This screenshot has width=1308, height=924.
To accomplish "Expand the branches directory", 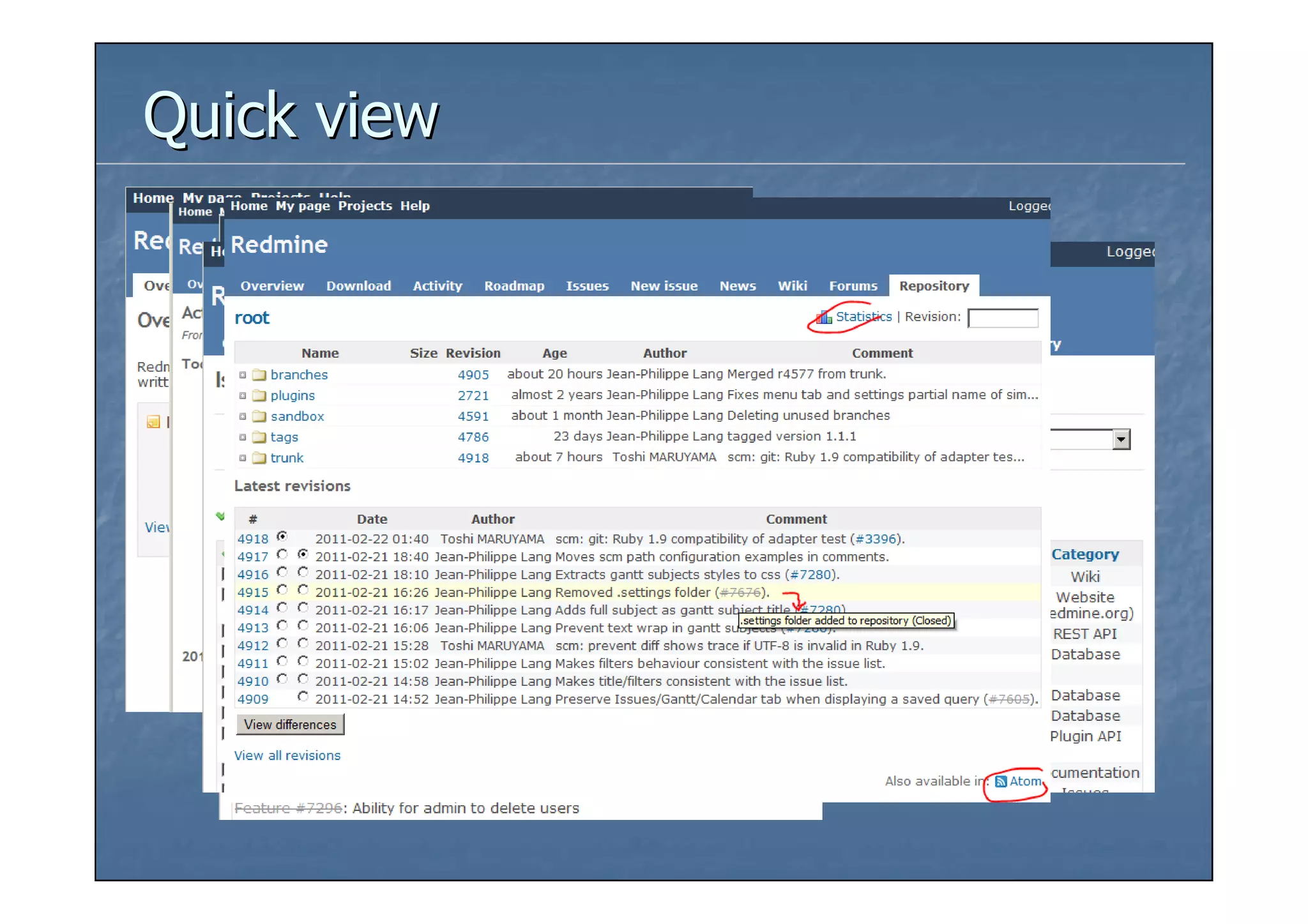I will click(243, 375).
